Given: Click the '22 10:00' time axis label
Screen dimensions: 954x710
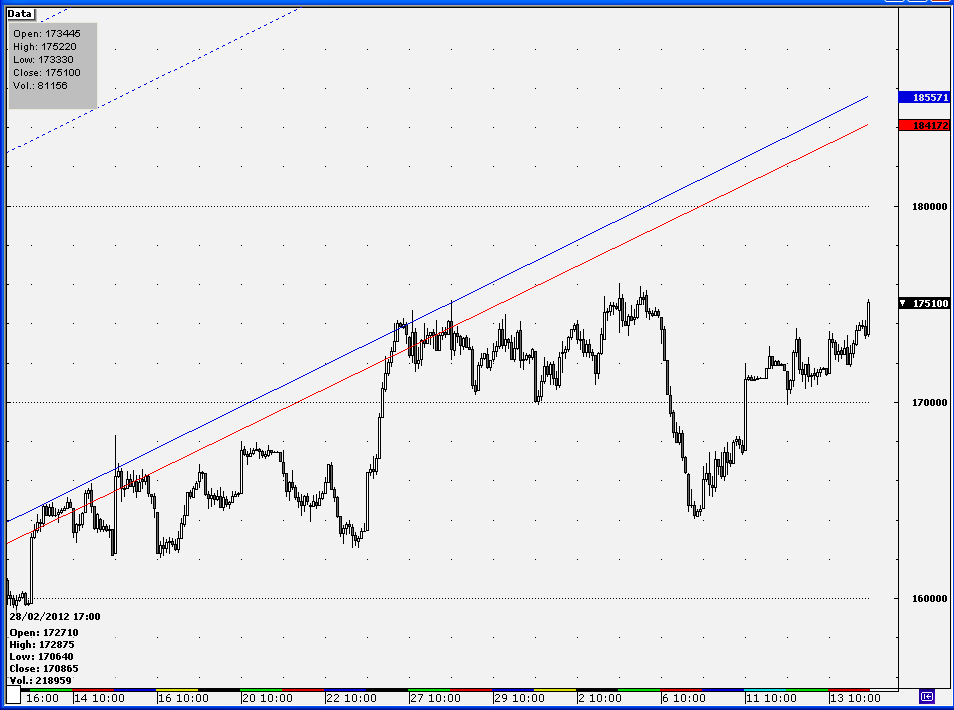Looking at the screenshot, I should pos(351,698).
